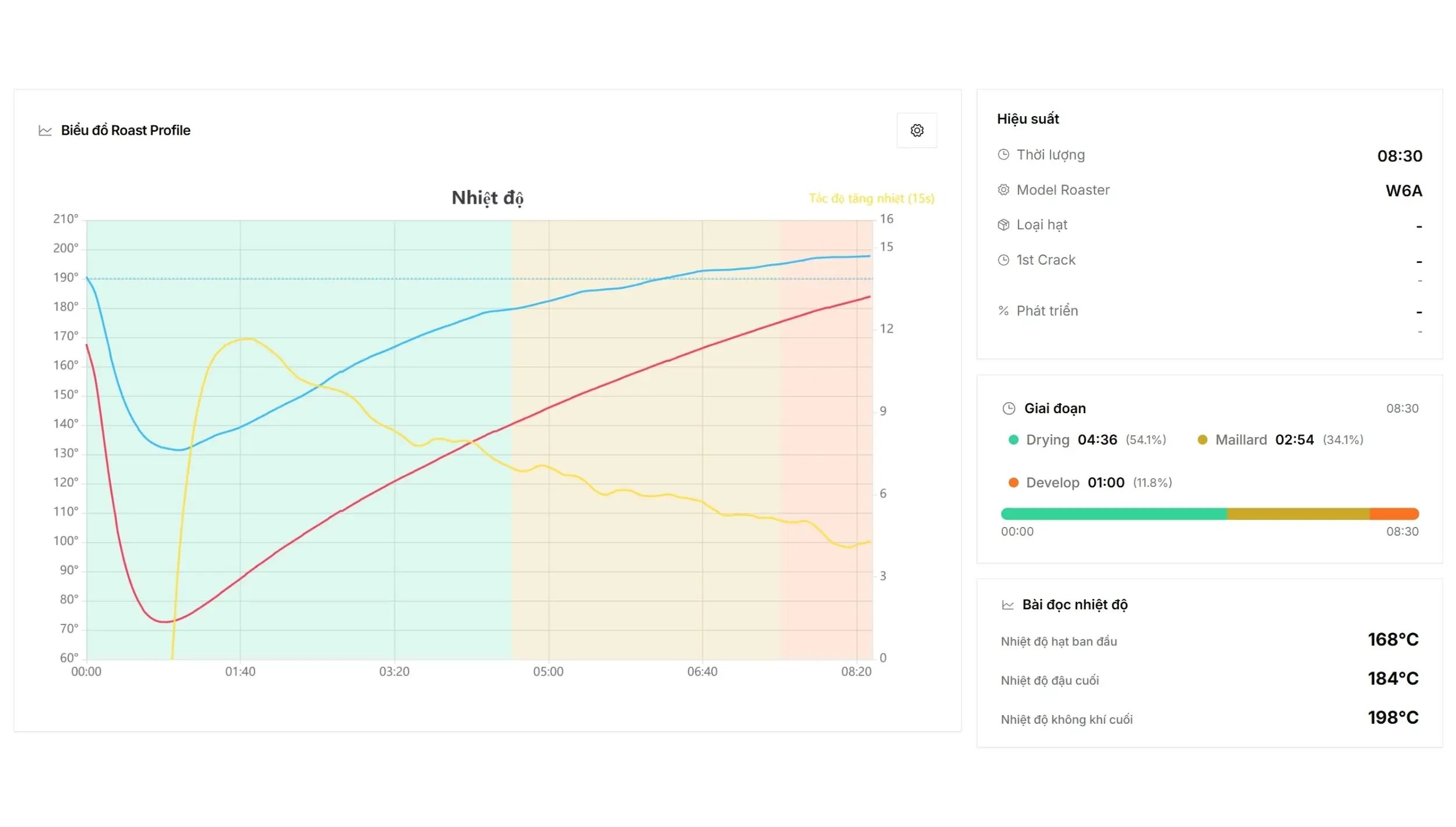Click the Nhiệt độ chart title

coord(487,198)
